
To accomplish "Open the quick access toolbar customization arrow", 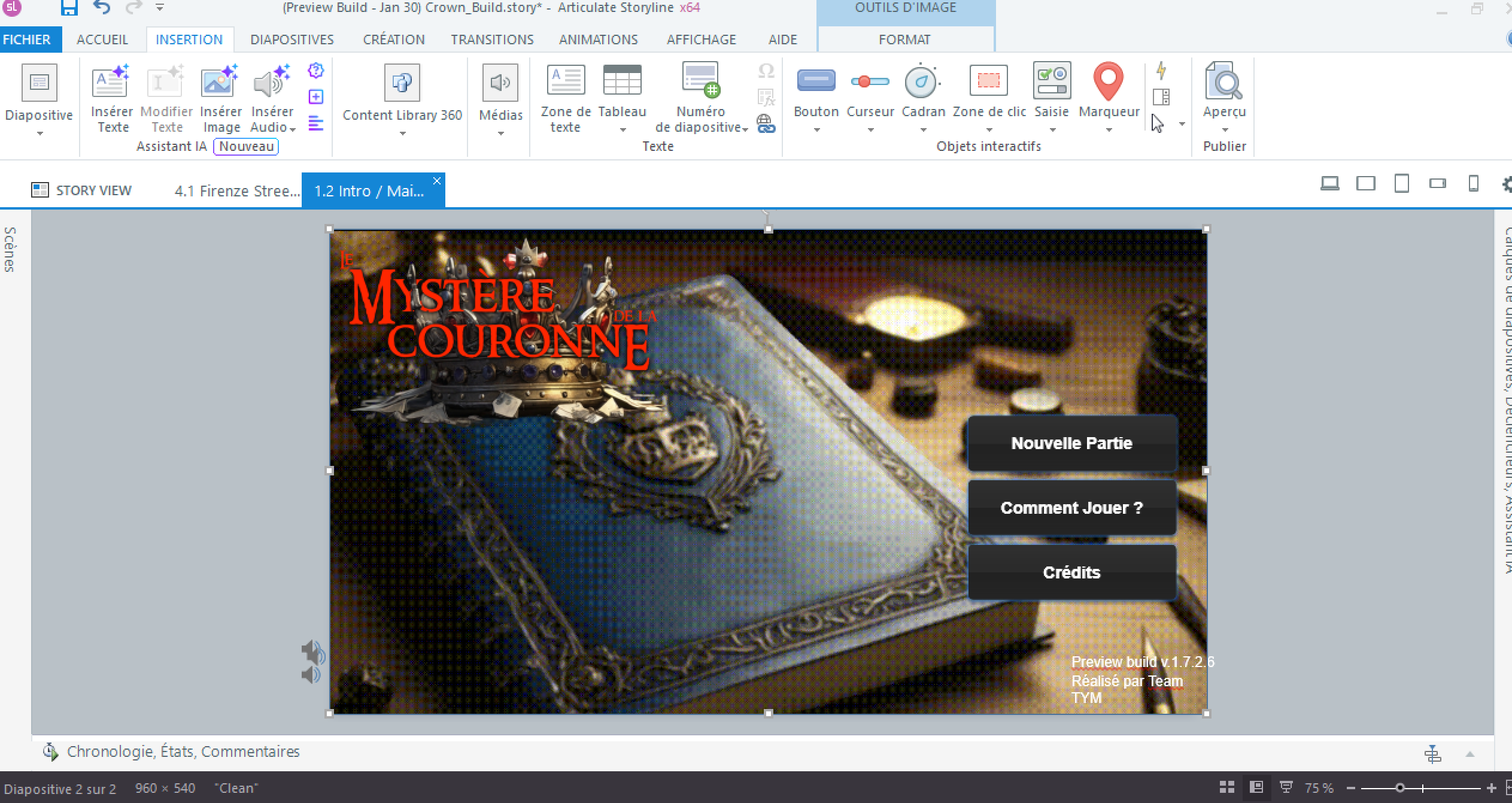I will (x=160, y=8).
